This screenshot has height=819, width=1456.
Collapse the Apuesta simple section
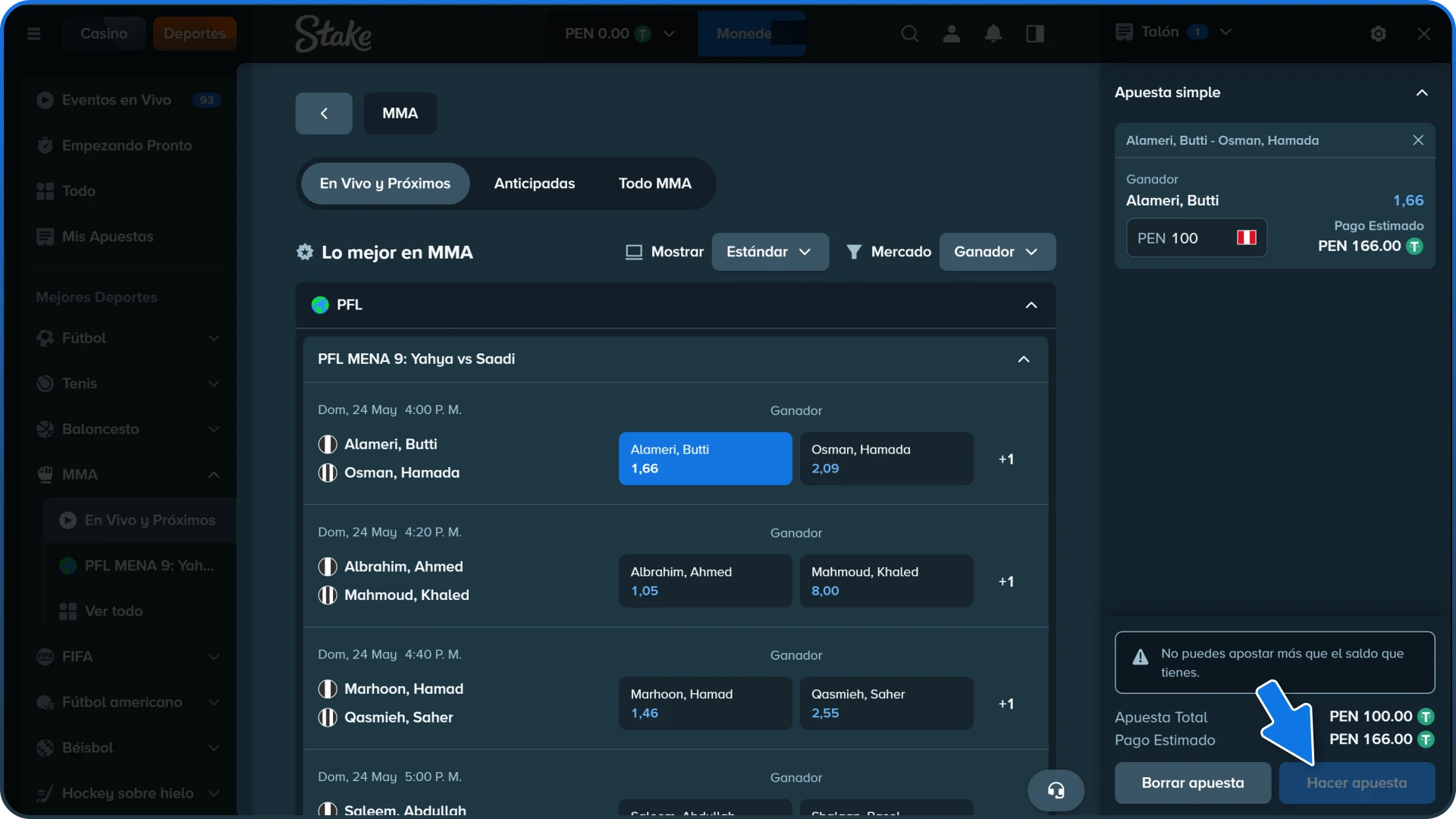pos(1422,93)
